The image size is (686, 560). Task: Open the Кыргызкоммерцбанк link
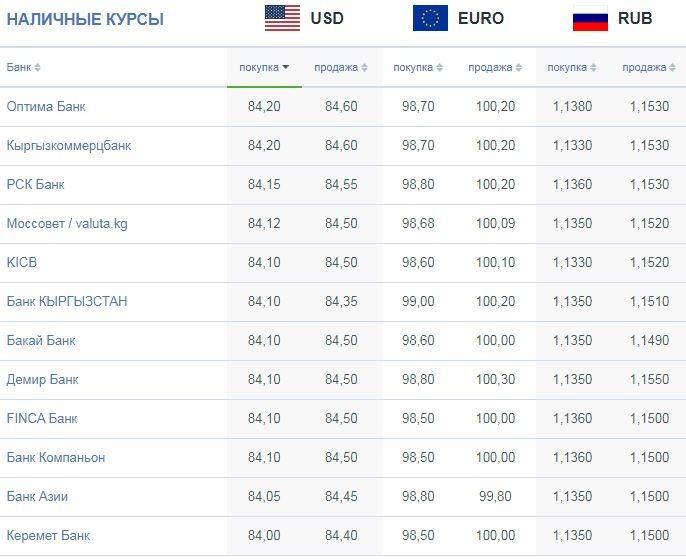(69, 145)
